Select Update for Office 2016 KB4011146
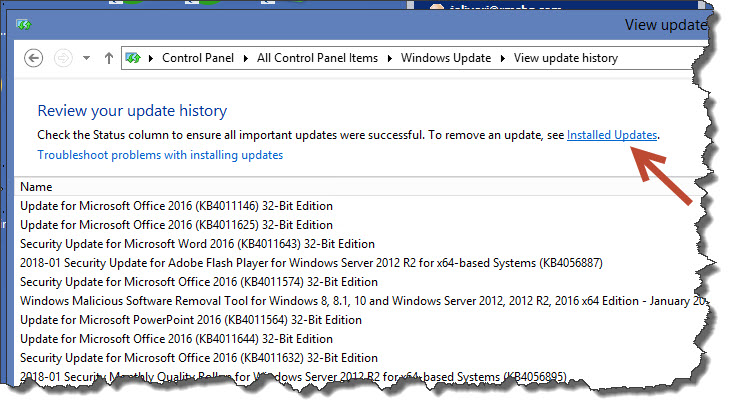 [176, 206]
